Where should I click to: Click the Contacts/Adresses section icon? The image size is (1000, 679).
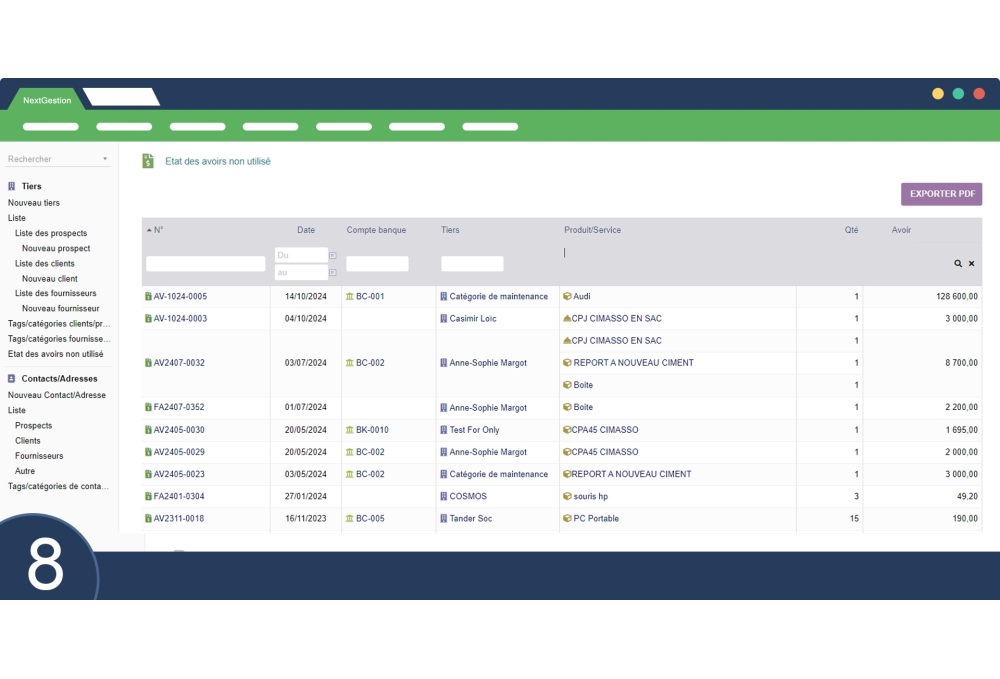coord(11,378)
